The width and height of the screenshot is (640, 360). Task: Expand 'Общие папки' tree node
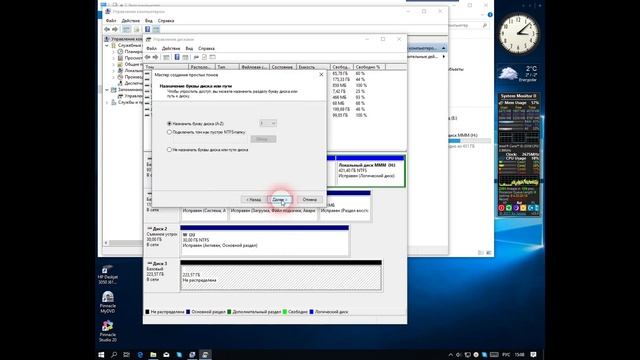pyautogui.click(x=114, y=64)
